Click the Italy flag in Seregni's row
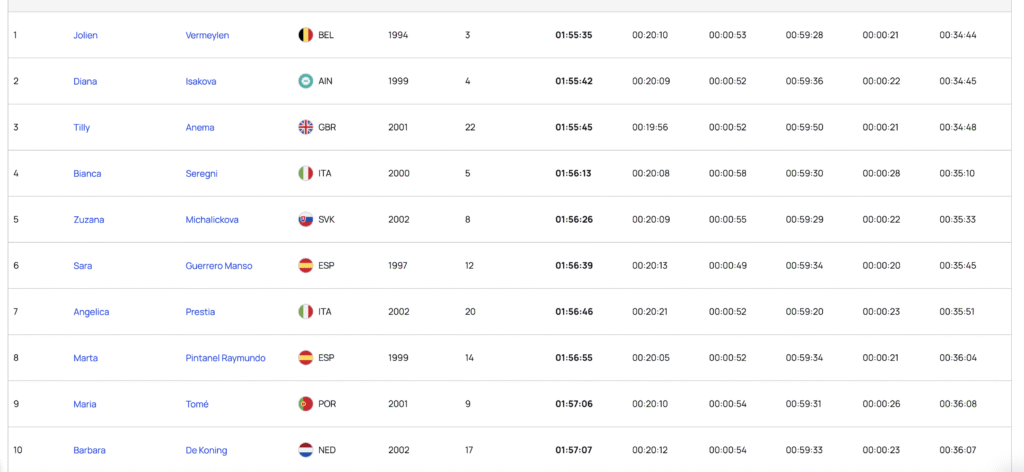This screenshot has height=472, width=1024. (306, 173)
